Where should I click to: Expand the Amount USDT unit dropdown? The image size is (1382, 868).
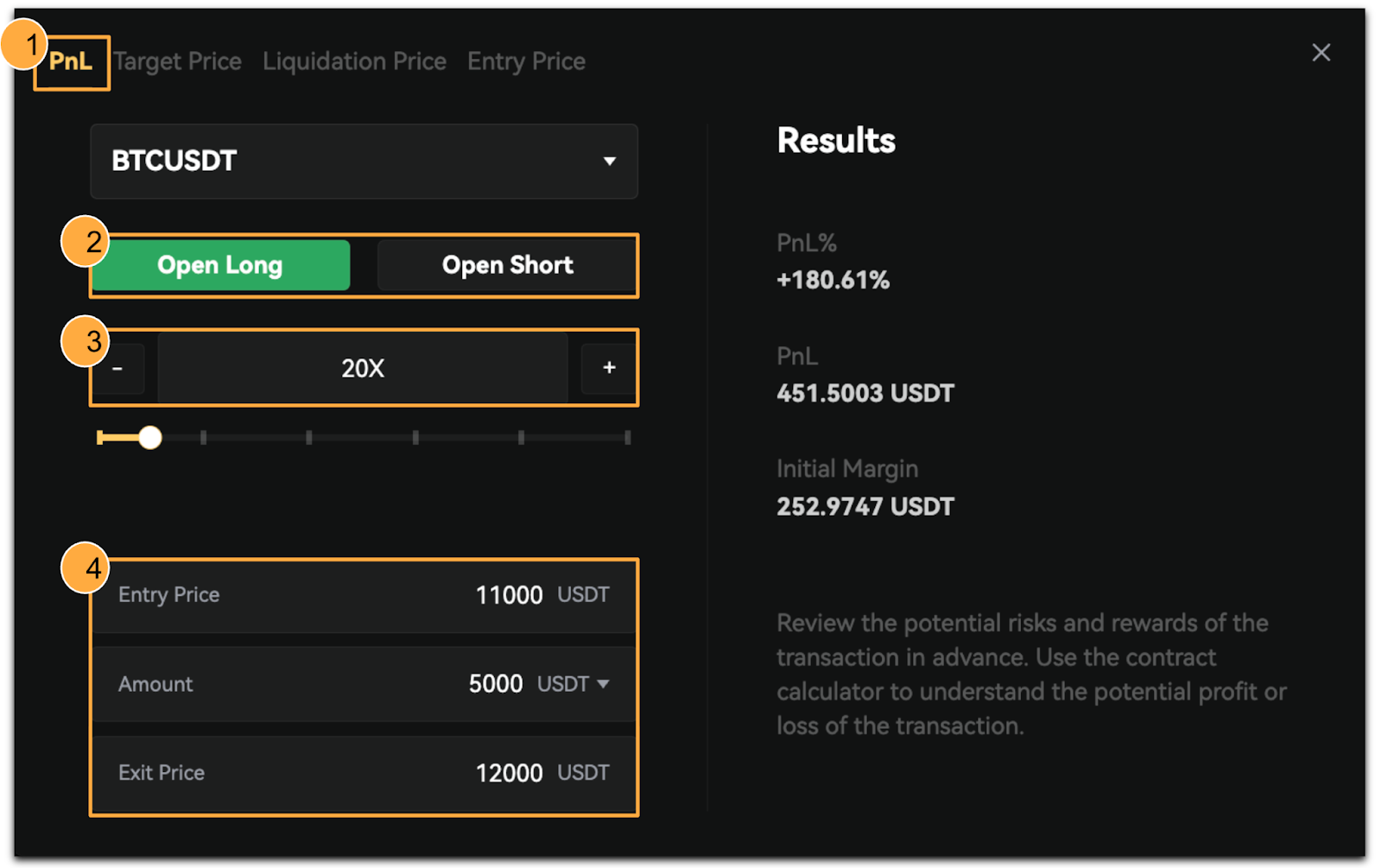pyautogui.click(x=603, y=684)
